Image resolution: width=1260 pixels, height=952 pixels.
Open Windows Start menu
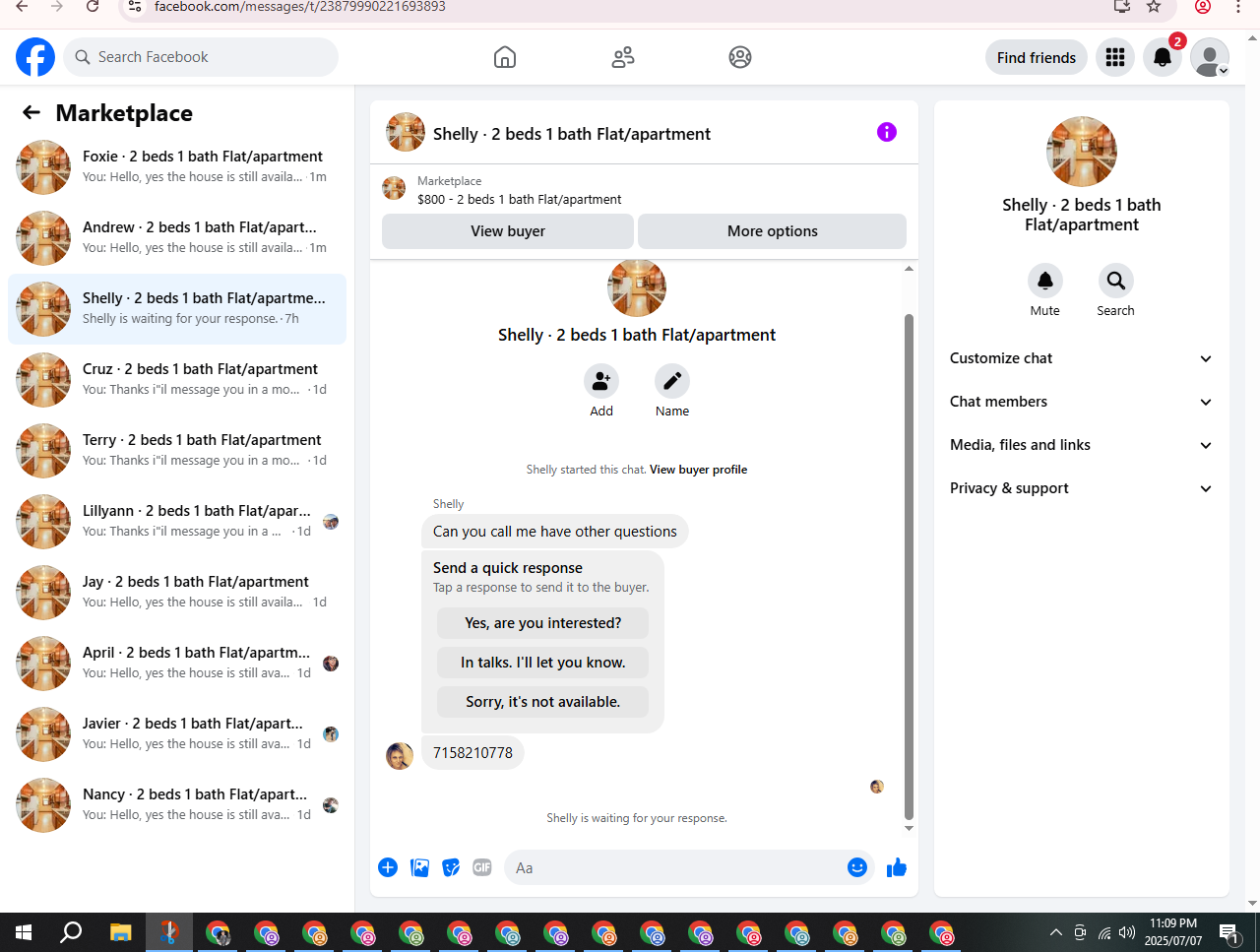(x=24, y=932)
